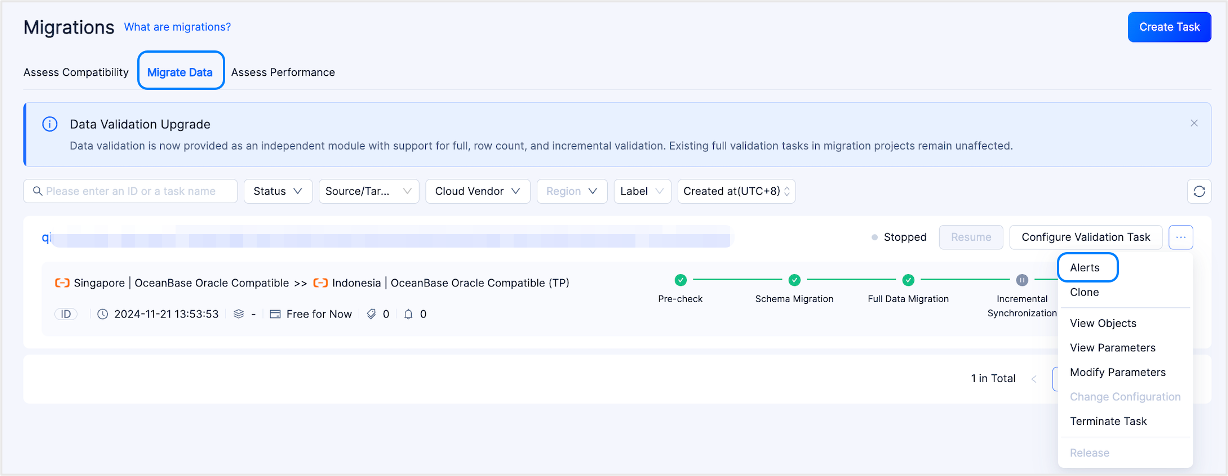The width and height of the screenshot is (1228, 476).
Task: Open the Label filter dropdown
Action: [641, 191]
